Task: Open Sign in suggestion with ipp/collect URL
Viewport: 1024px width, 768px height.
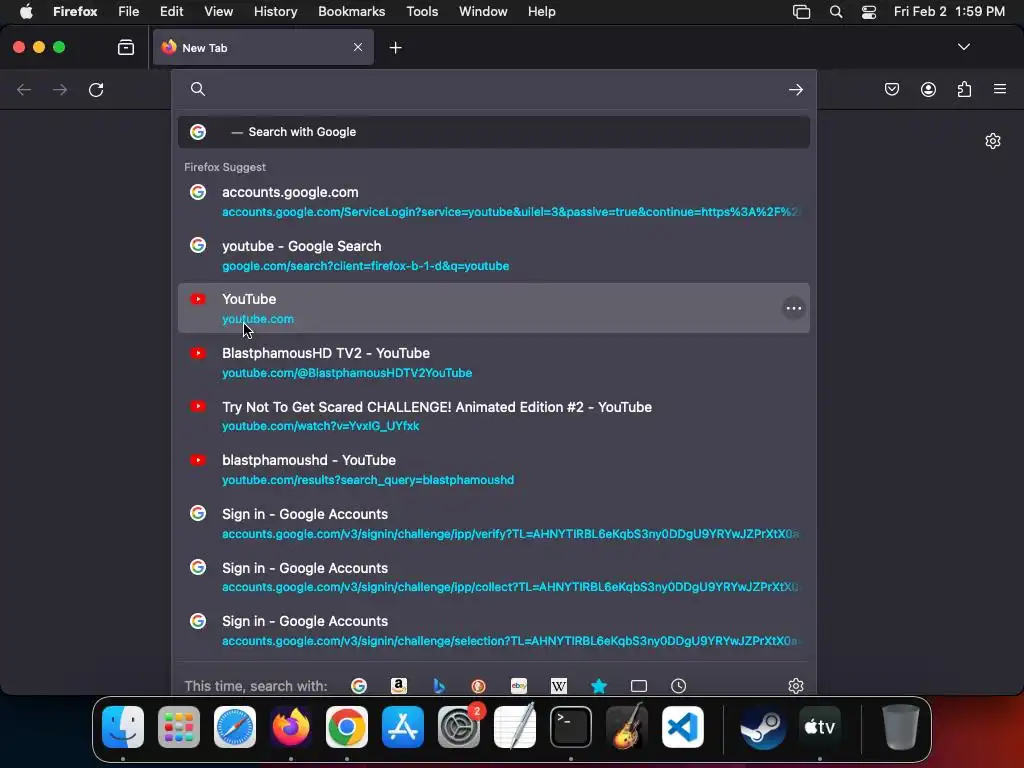Action: tap(494, 577)
